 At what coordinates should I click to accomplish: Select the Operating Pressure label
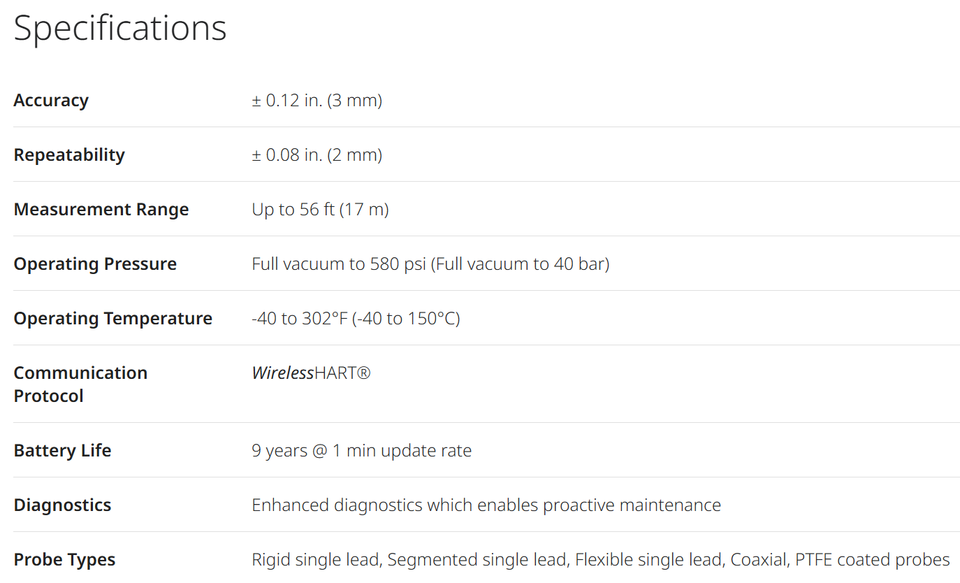pos(95,264)
